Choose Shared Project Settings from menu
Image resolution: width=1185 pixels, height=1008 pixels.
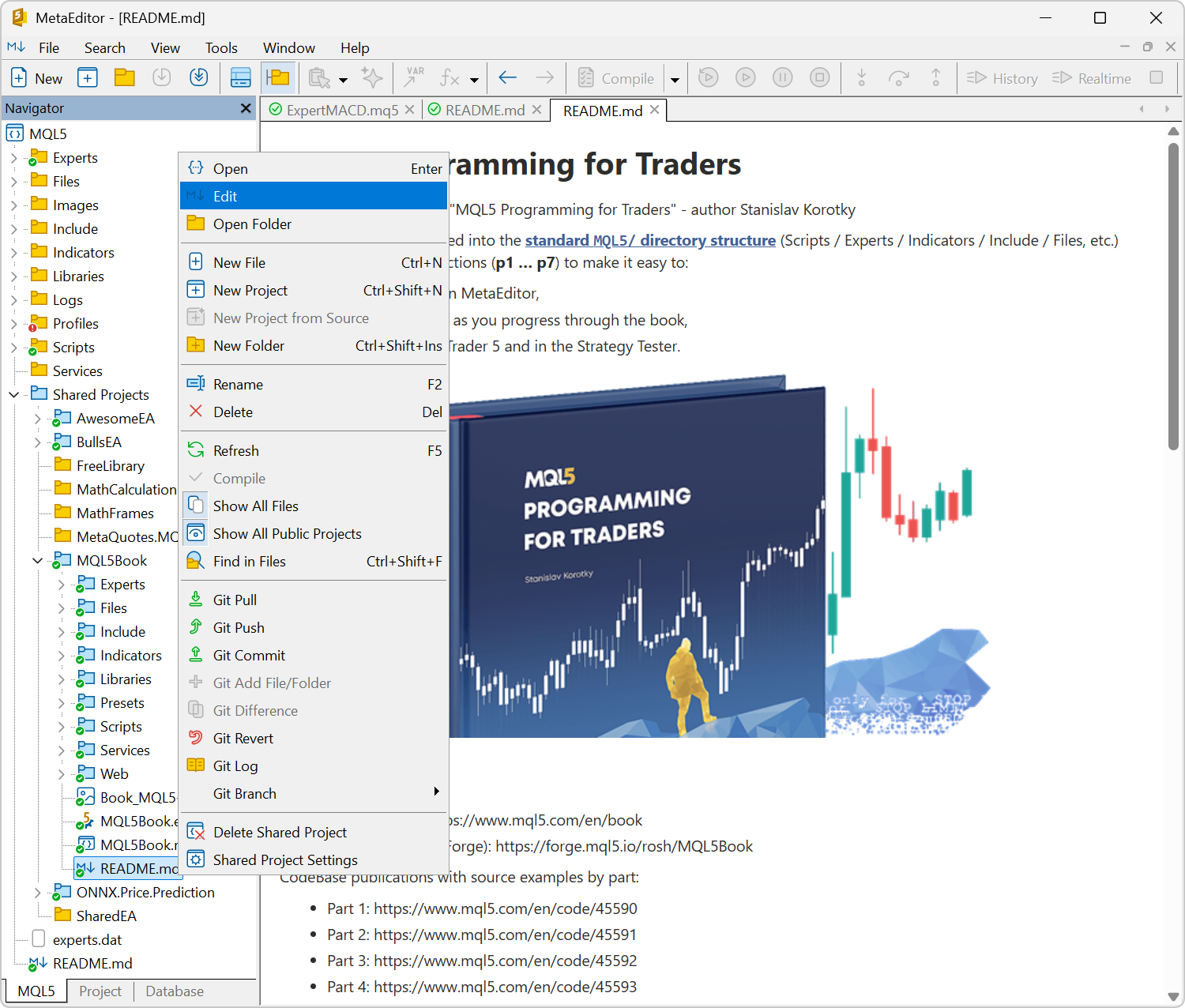click(x=285, y=859)
